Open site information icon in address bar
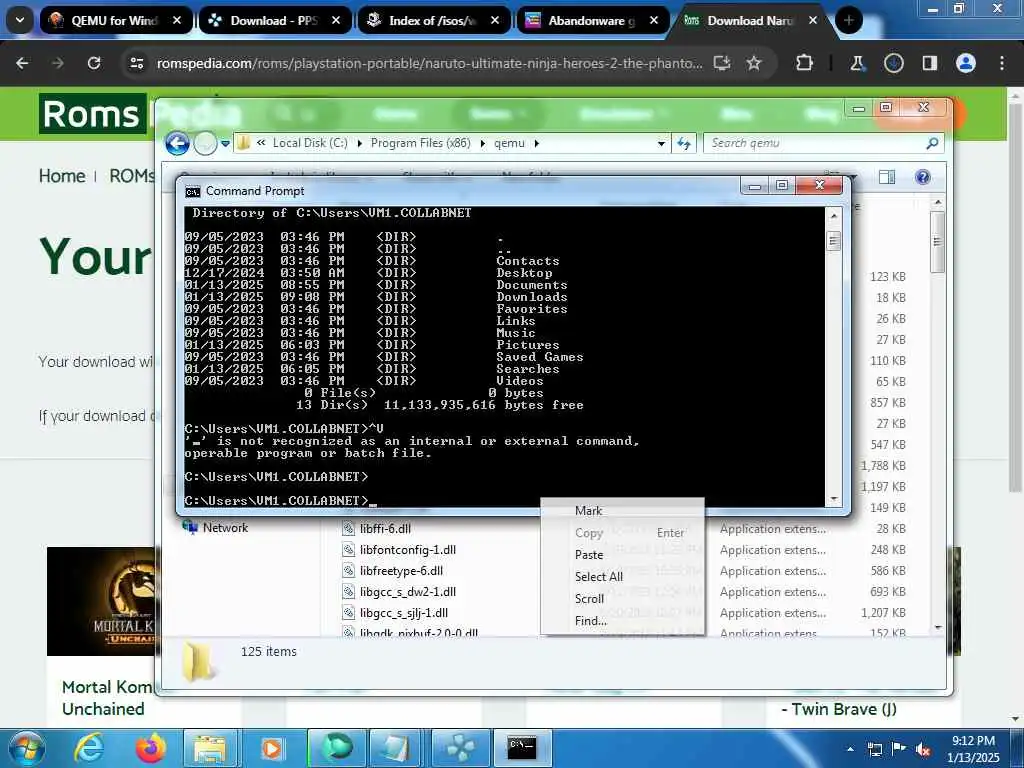1024x768 pixels. pyautogui.click(x=136, y=63)
